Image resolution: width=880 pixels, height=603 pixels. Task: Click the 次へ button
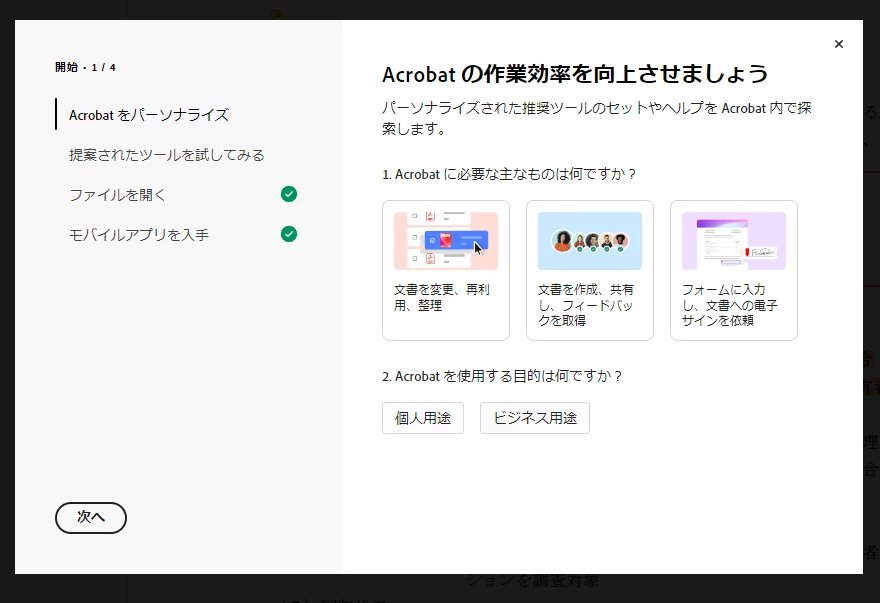(x=91, y=518)
